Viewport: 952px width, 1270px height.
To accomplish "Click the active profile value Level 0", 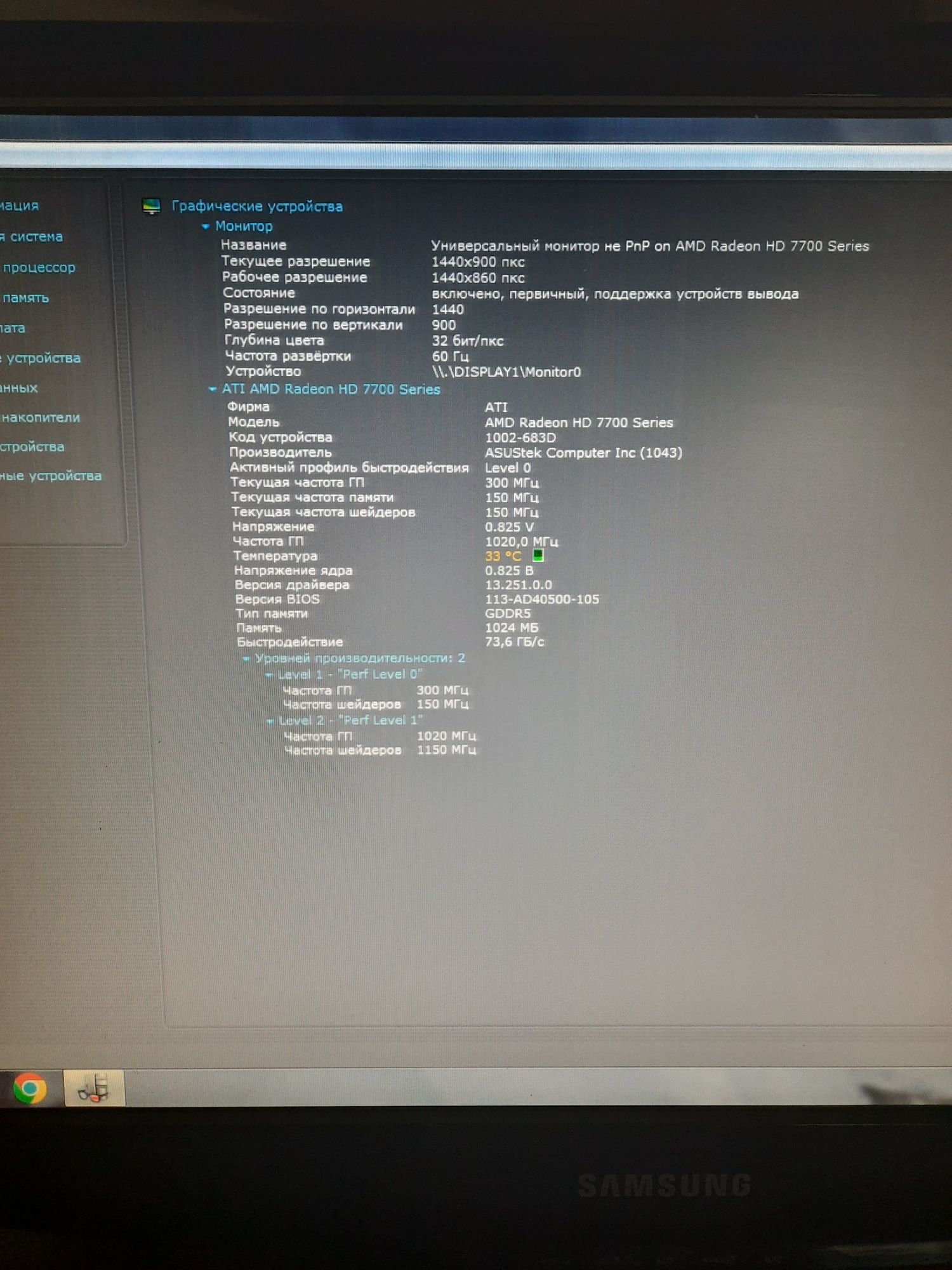I will (x=508, y=467).
